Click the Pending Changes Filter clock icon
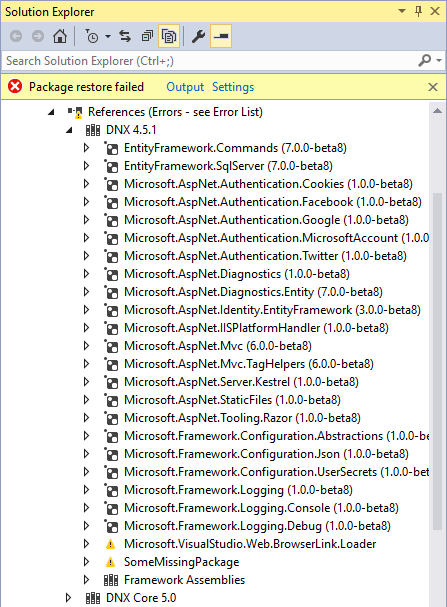The height and width of the screenshot is (607, 447). coord(92,36)
